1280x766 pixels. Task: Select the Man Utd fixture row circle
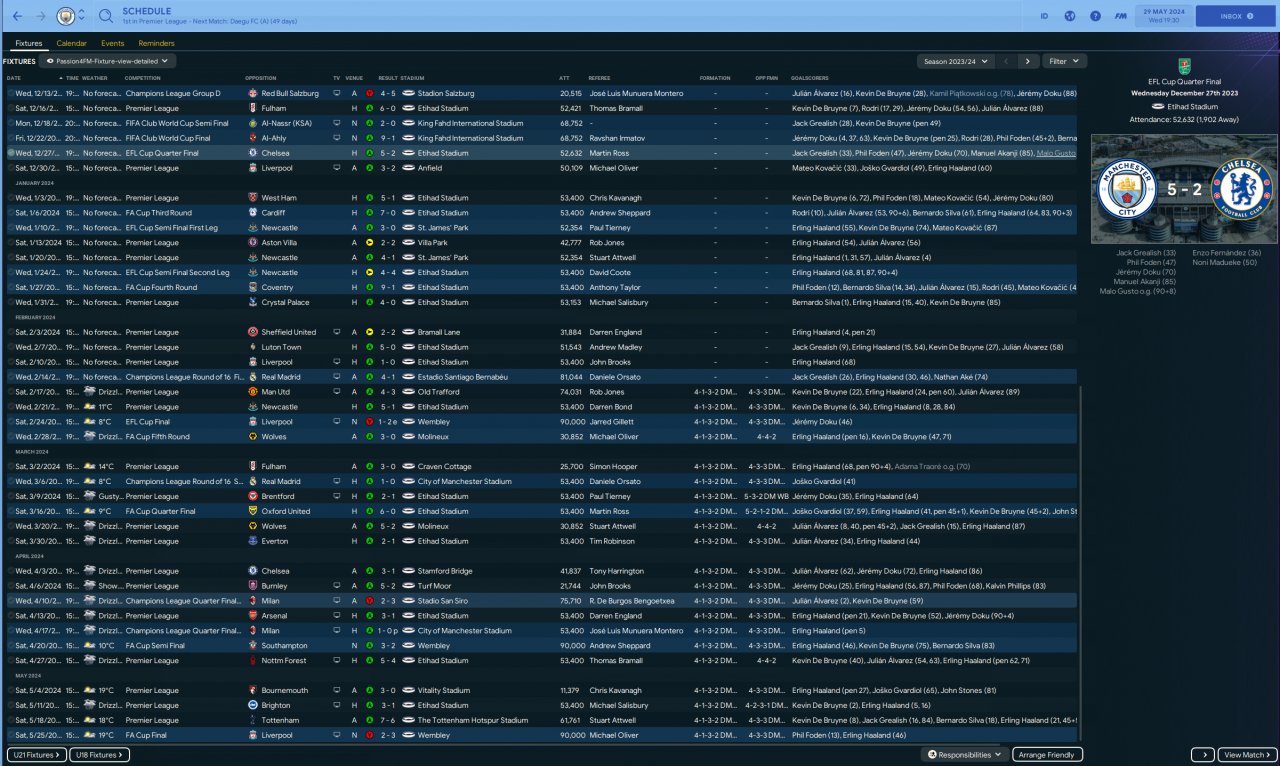point(10,392)
